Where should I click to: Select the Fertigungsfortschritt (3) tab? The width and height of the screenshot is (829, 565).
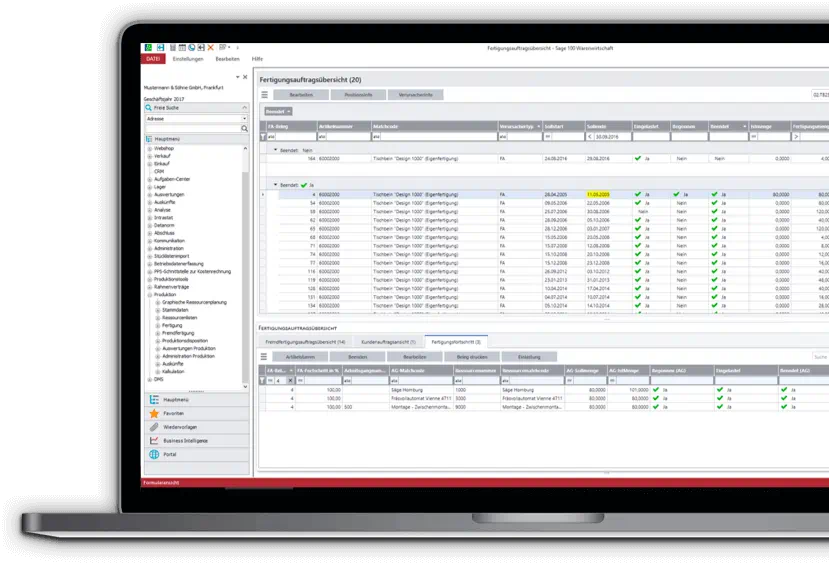(x=456, y=342)
